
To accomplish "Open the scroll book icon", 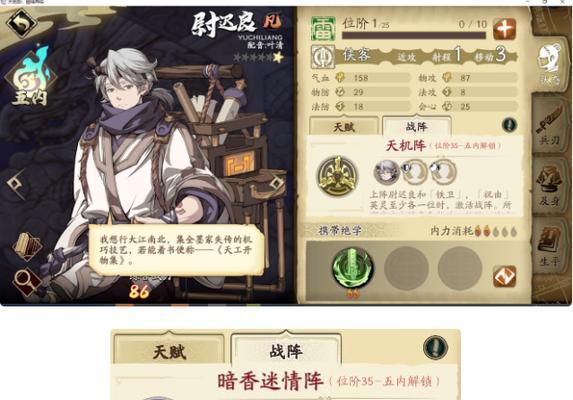I will click(28, 247).
